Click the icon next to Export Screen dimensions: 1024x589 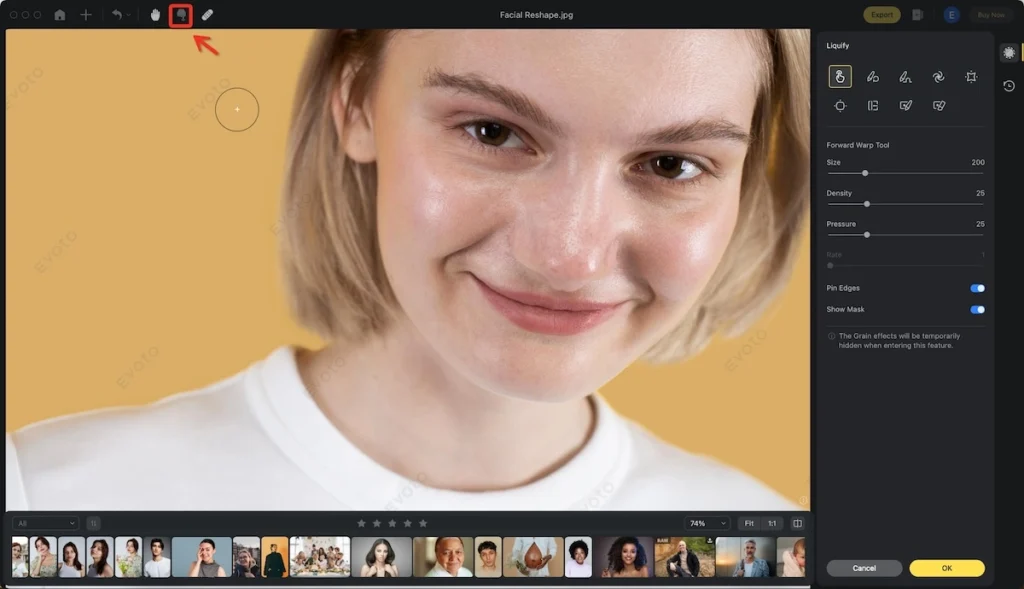coord(918,14)
